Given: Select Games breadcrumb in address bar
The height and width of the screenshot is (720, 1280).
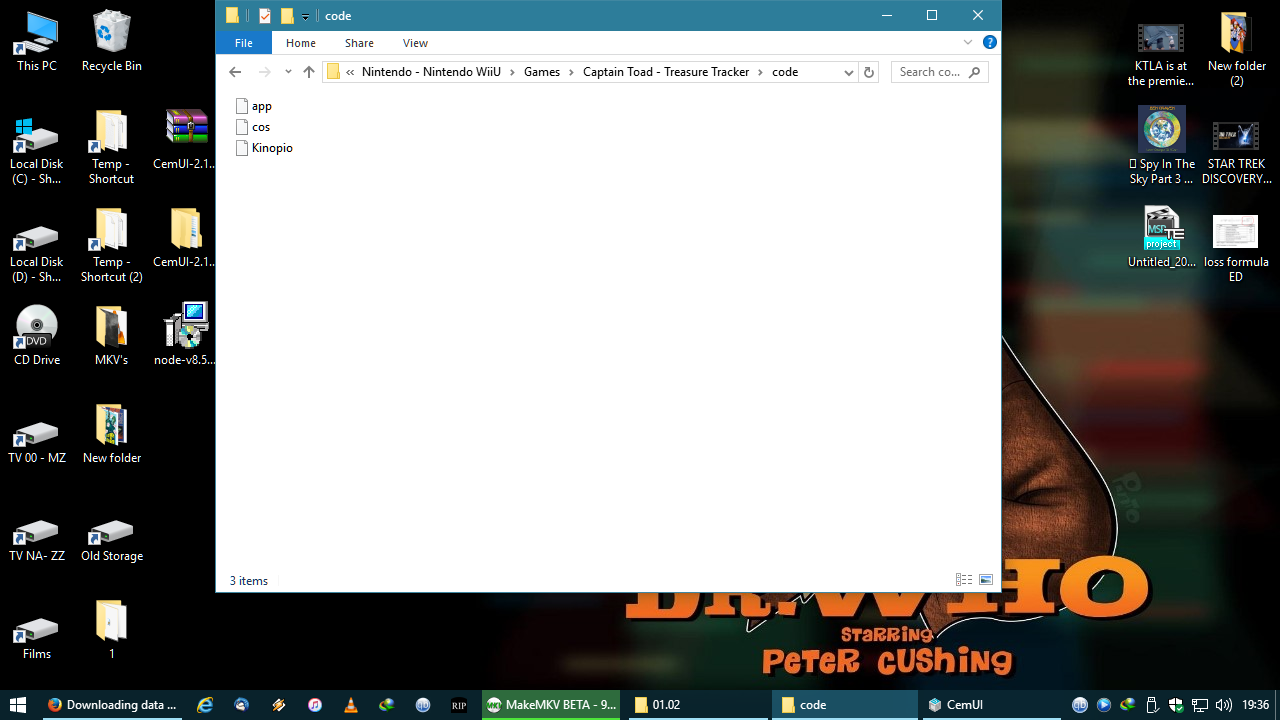Looking at the screenshot, I should click(x=542, y=72).
